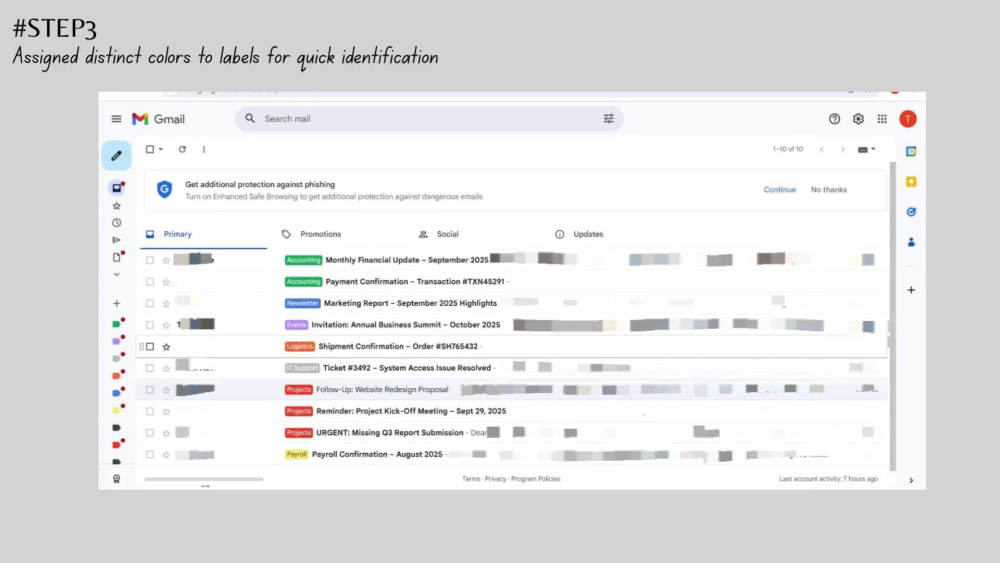Star the URGENT Missing Q3 Report email
This screenshot has width=1000, height=563.
[x=166, y=433]
